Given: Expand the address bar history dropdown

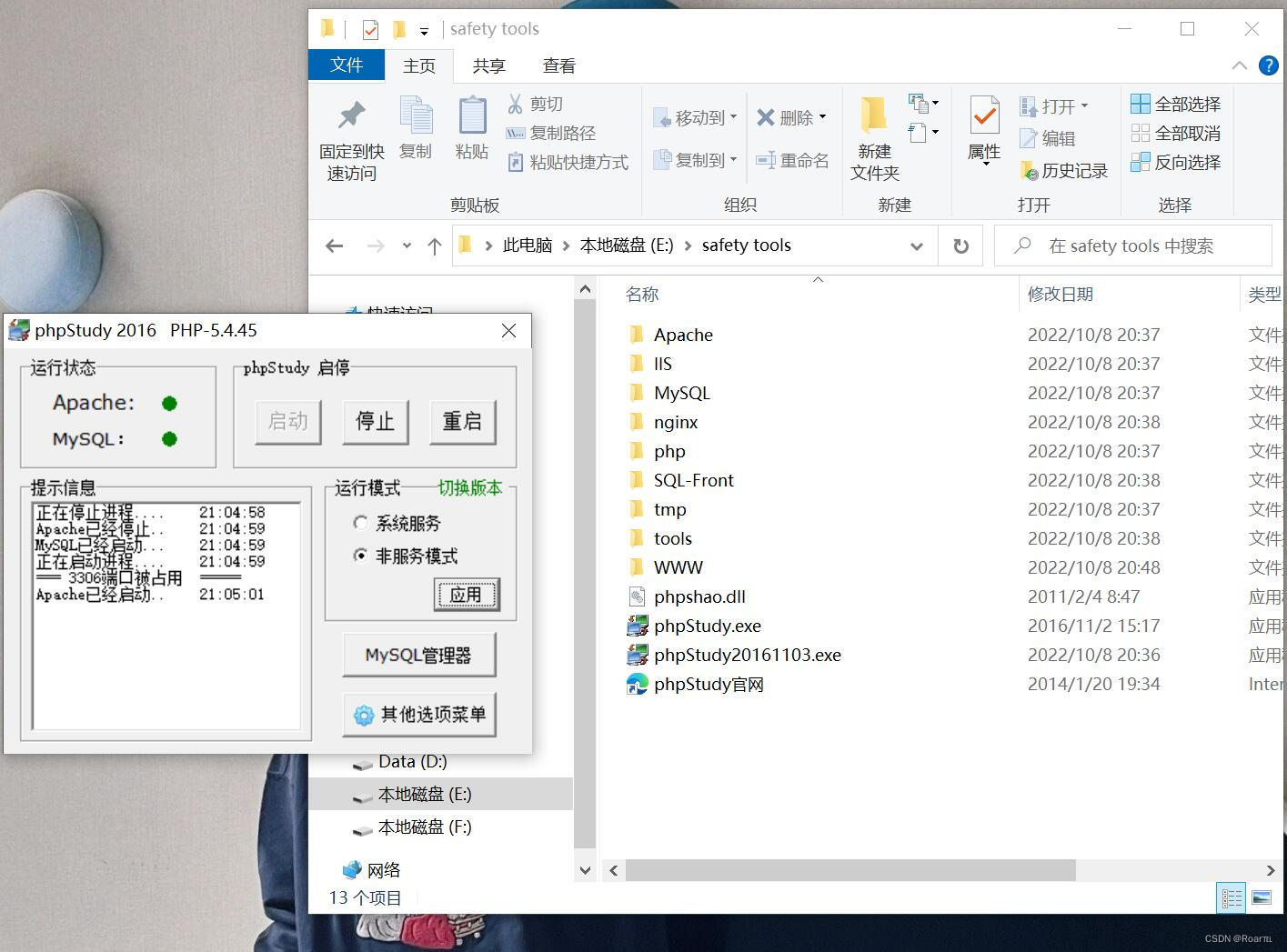Looking at the screenshot, I should [916, 246].
